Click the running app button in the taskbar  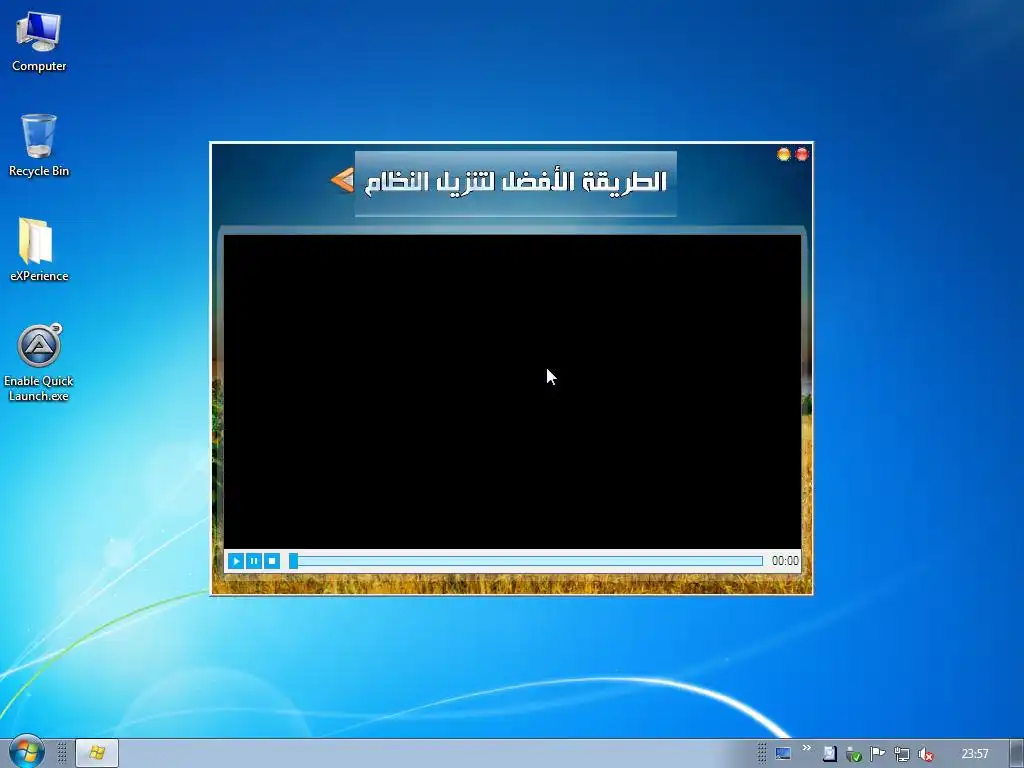click(97, 753)
